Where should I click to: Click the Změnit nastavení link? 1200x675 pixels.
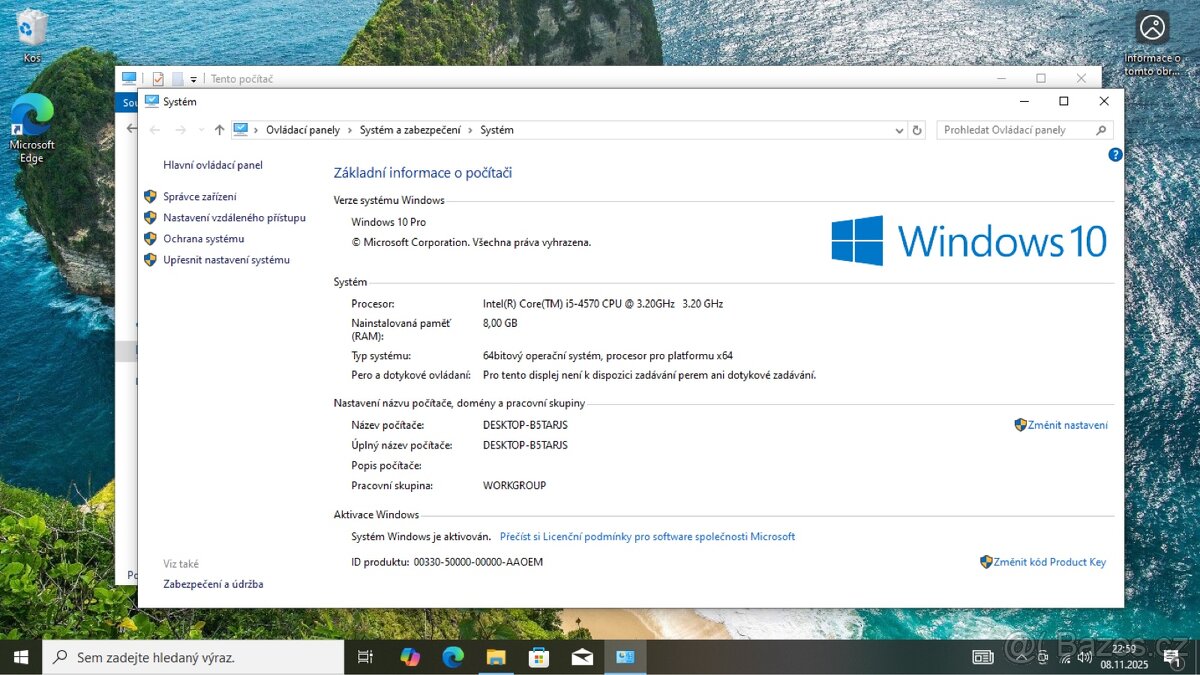(x=1068, y=424)
